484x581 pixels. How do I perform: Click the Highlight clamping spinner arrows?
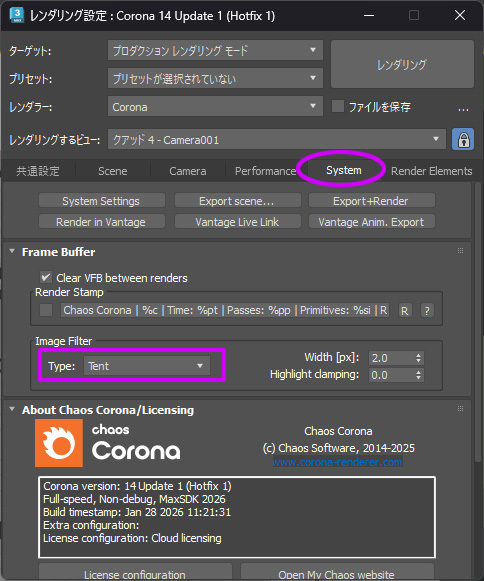tap(418, 375)
